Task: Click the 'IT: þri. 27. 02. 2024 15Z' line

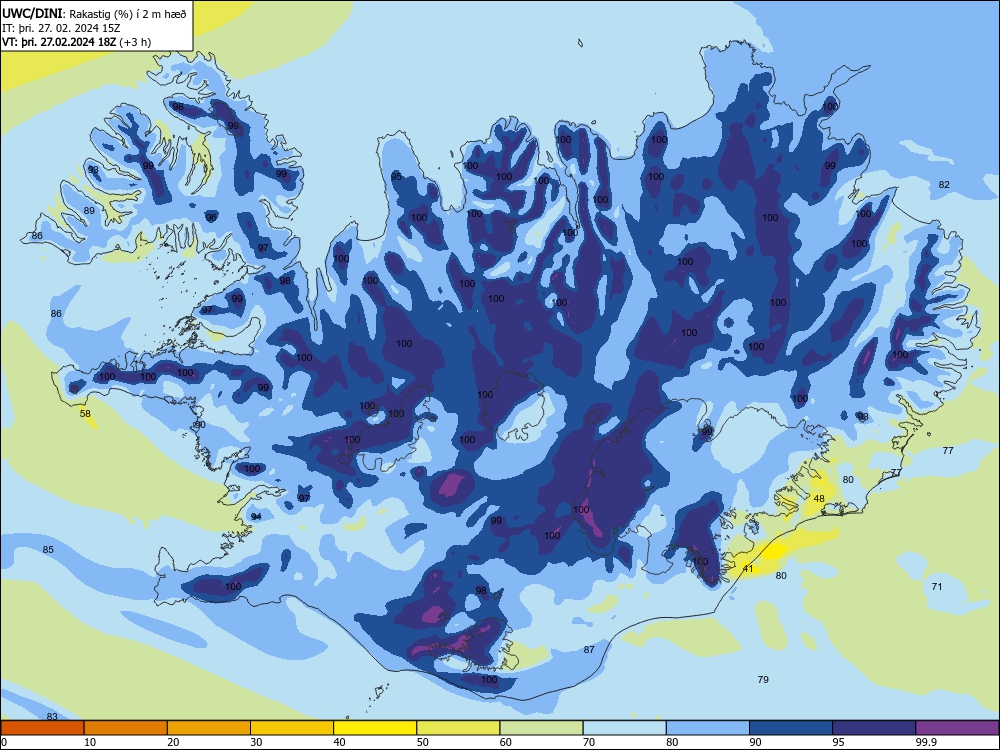Action: [x=61, y=28]
